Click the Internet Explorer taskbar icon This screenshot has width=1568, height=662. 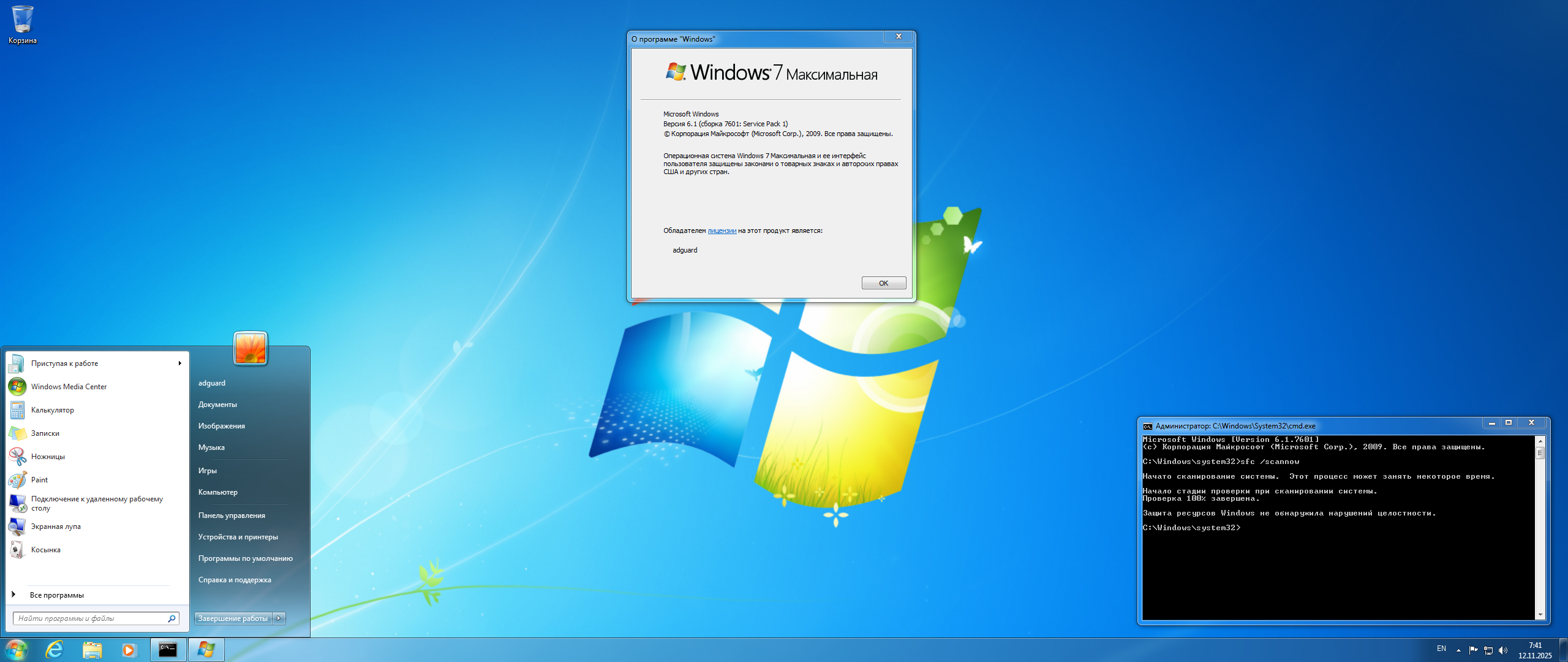click(x=55, y=650)
